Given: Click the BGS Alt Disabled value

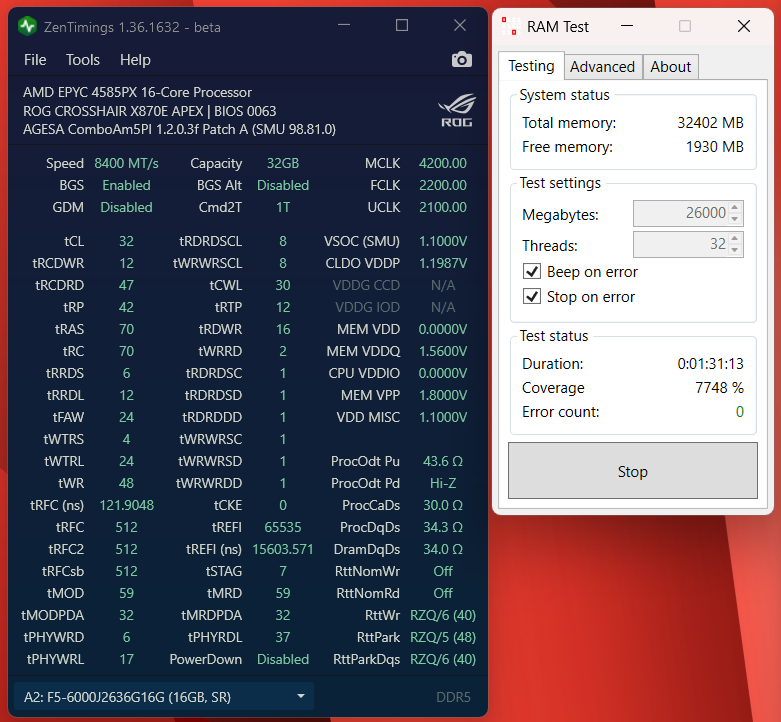Looking at the screenshot, I should (x=283, y=185).
